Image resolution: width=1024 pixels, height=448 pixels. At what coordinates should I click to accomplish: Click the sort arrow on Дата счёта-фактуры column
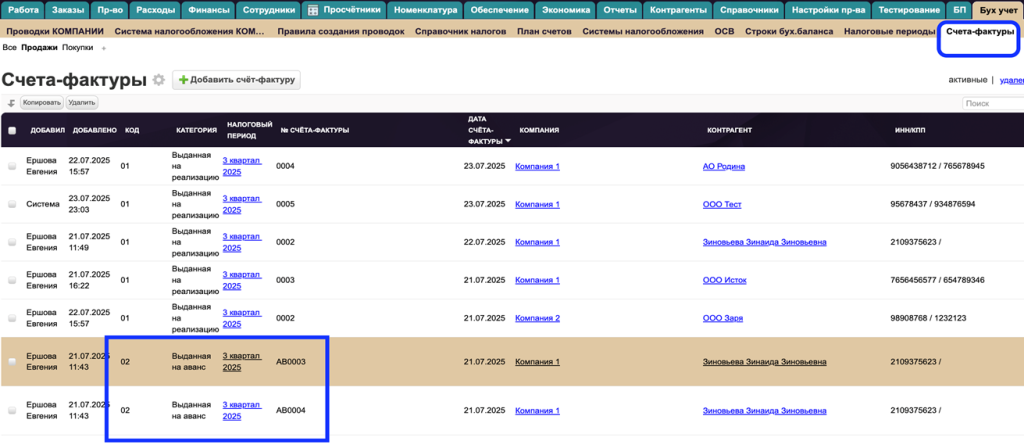pos(508,142)
